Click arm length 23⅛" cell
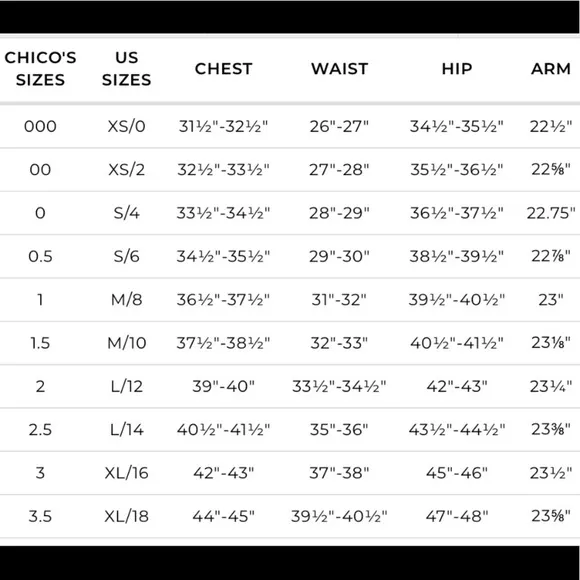 551,343
